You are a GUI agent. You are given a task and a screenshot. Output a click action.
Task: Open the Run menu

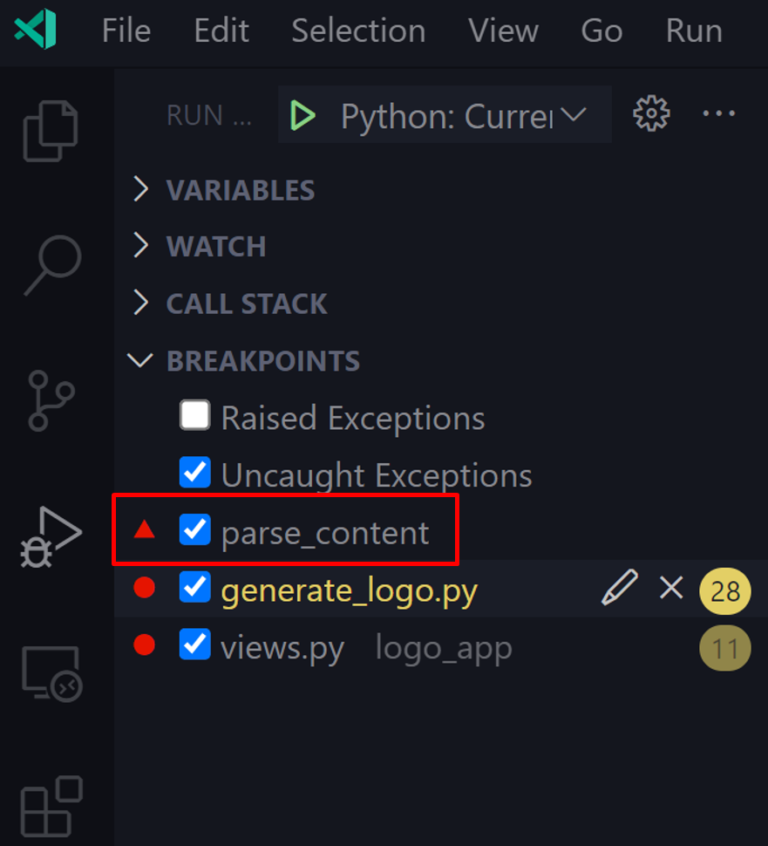(x=694, y=31)
